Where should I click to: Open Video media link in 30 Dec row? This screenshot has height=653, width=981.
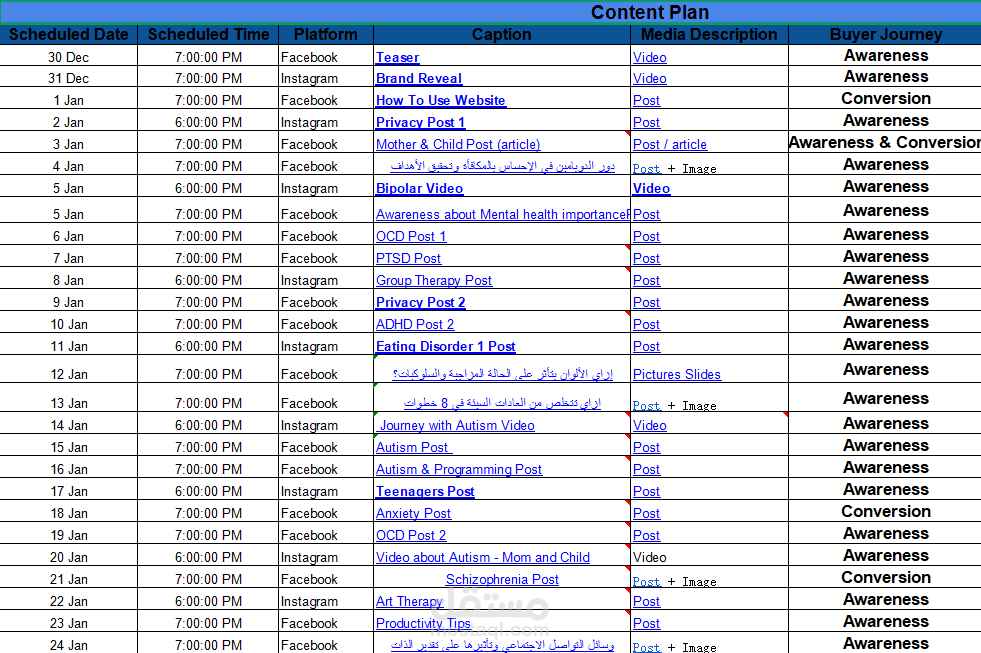tap(649, 58)
